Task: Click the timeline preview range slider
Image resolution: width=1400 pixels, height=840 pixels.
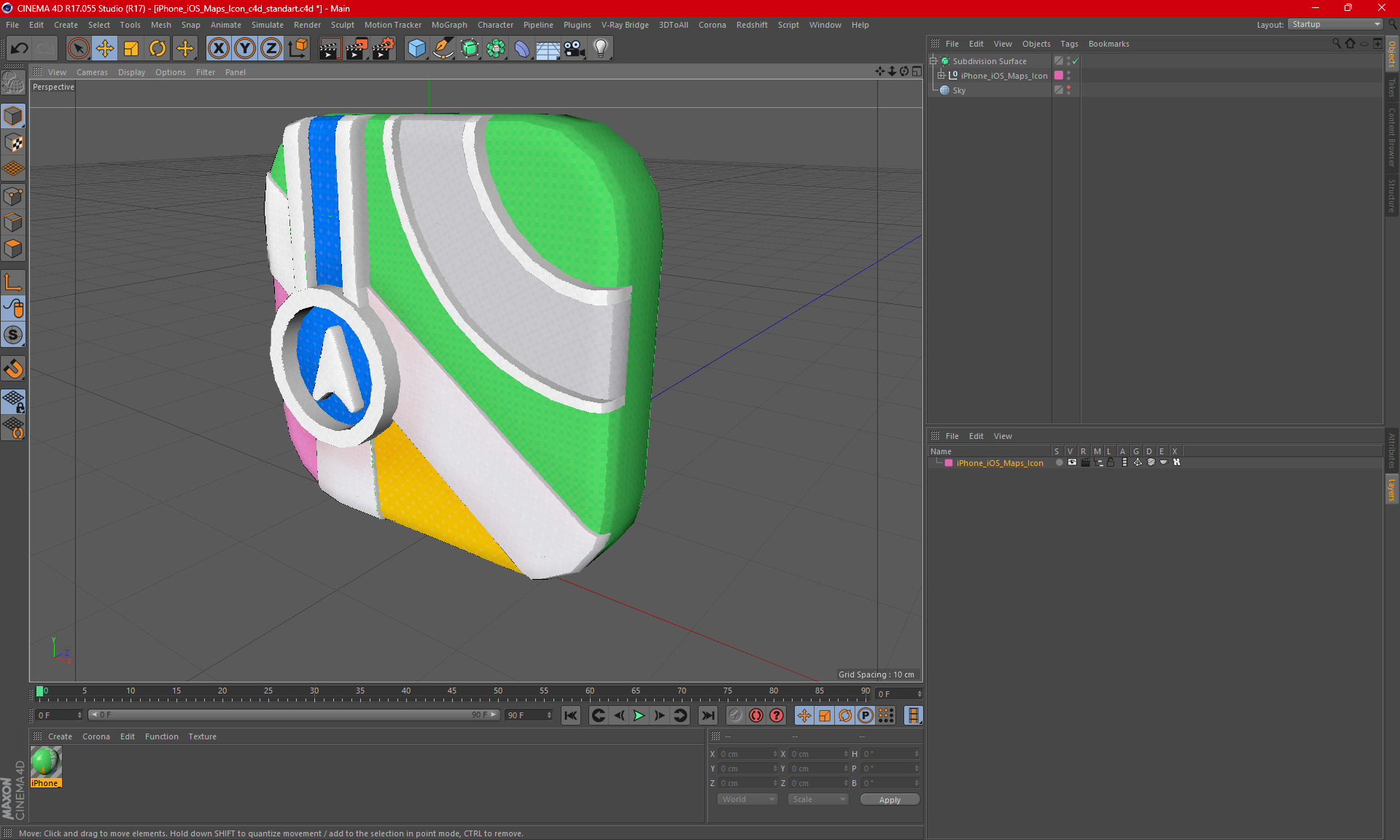Action: 294,715
